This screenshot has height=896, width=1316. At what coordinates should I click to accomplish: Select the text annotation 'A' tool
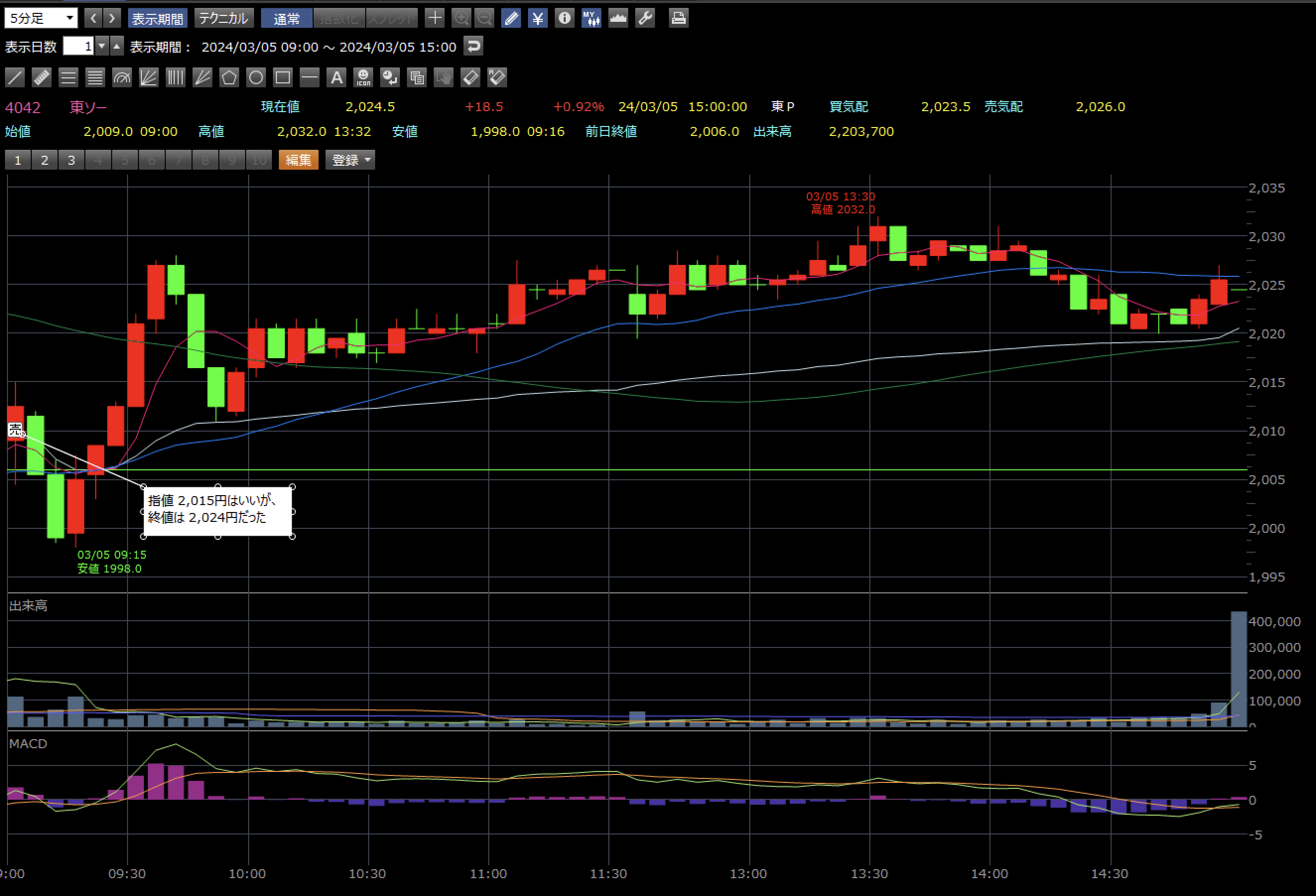336,77
